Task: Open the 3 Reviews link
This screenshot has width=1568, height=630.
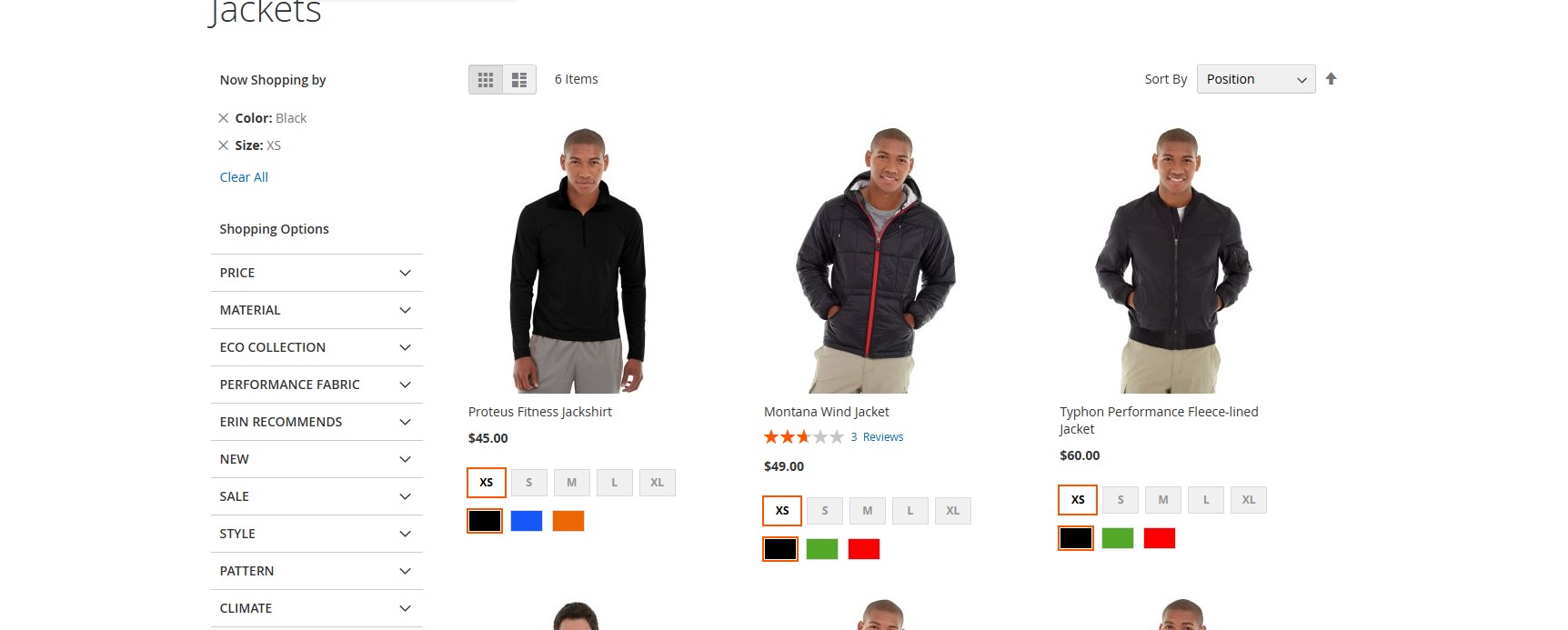Action: tap(877, 437)
